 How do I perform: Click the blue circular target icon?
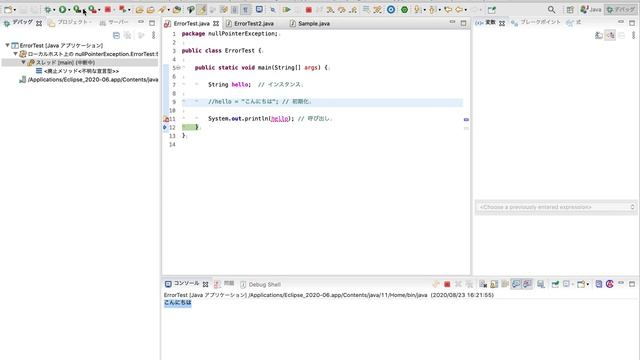[x=391, y=9]
